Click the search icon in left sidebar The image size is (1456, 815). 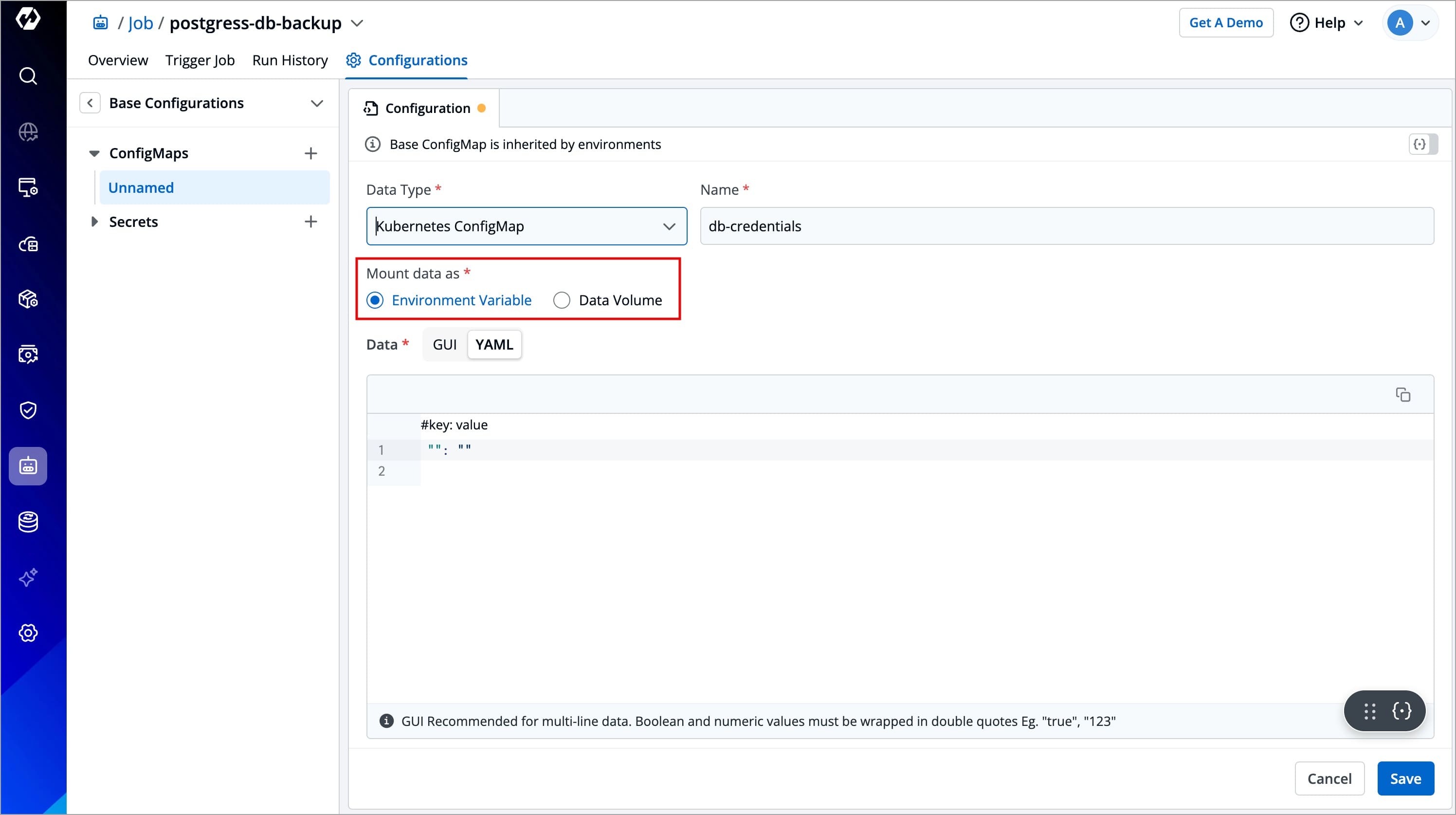(28, 76)
